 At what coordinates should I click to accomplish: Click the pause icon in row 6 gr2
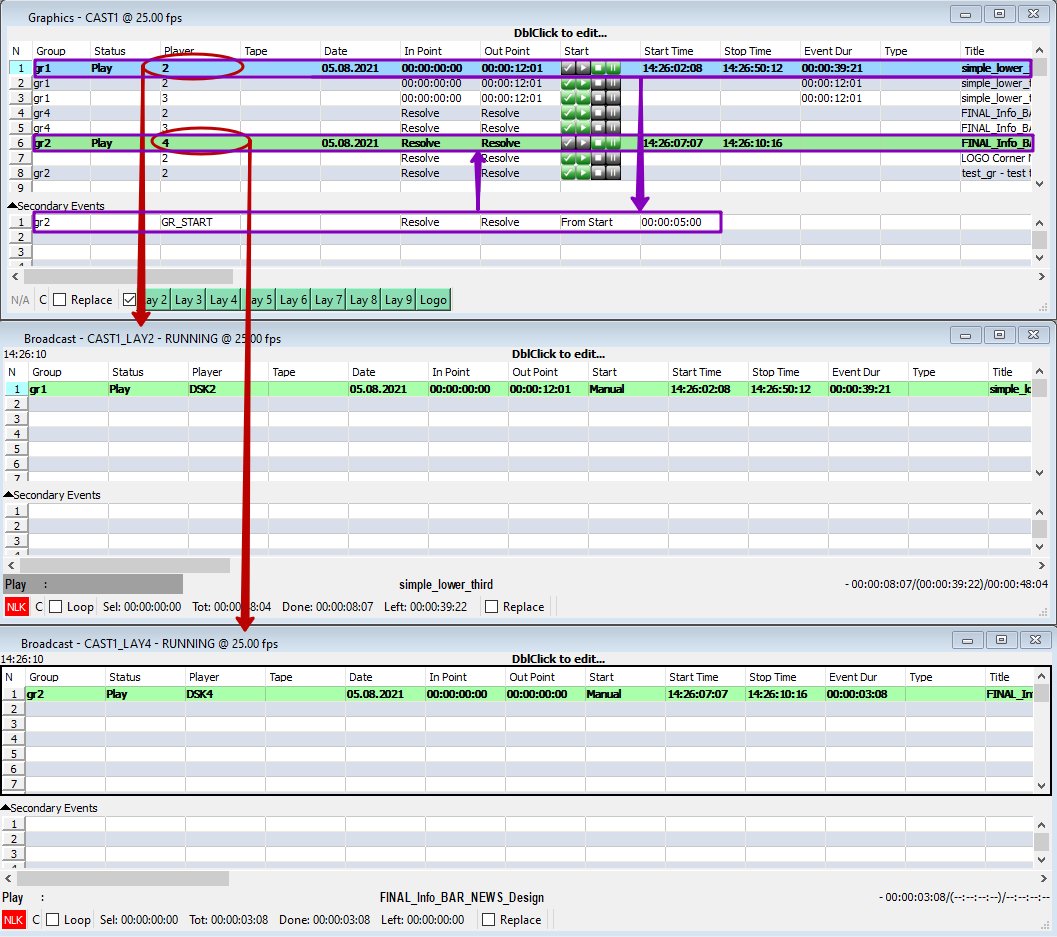613,143
